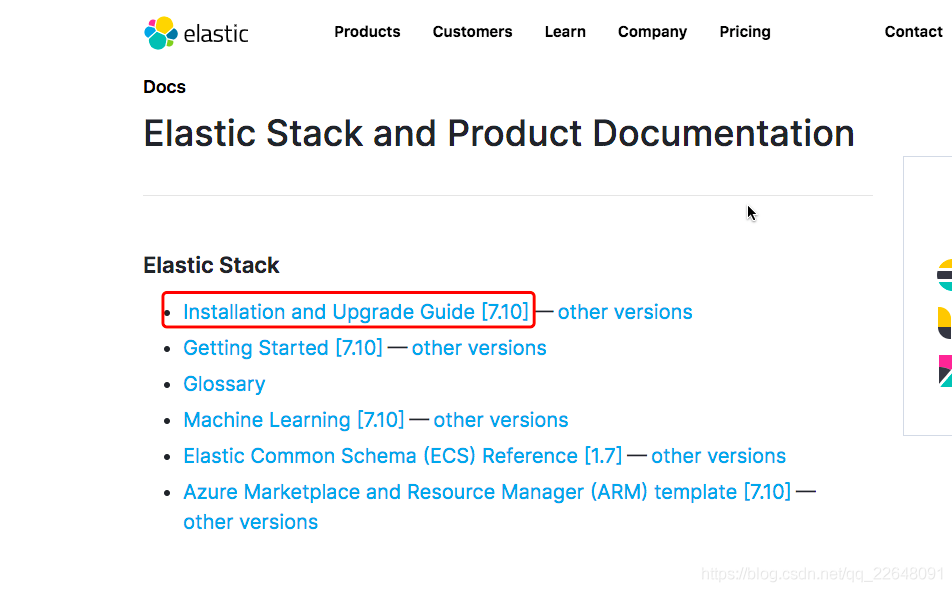This screenshot has width=952, height=592.
Task: Click the Elastic logo
Action: coord(196,33)
